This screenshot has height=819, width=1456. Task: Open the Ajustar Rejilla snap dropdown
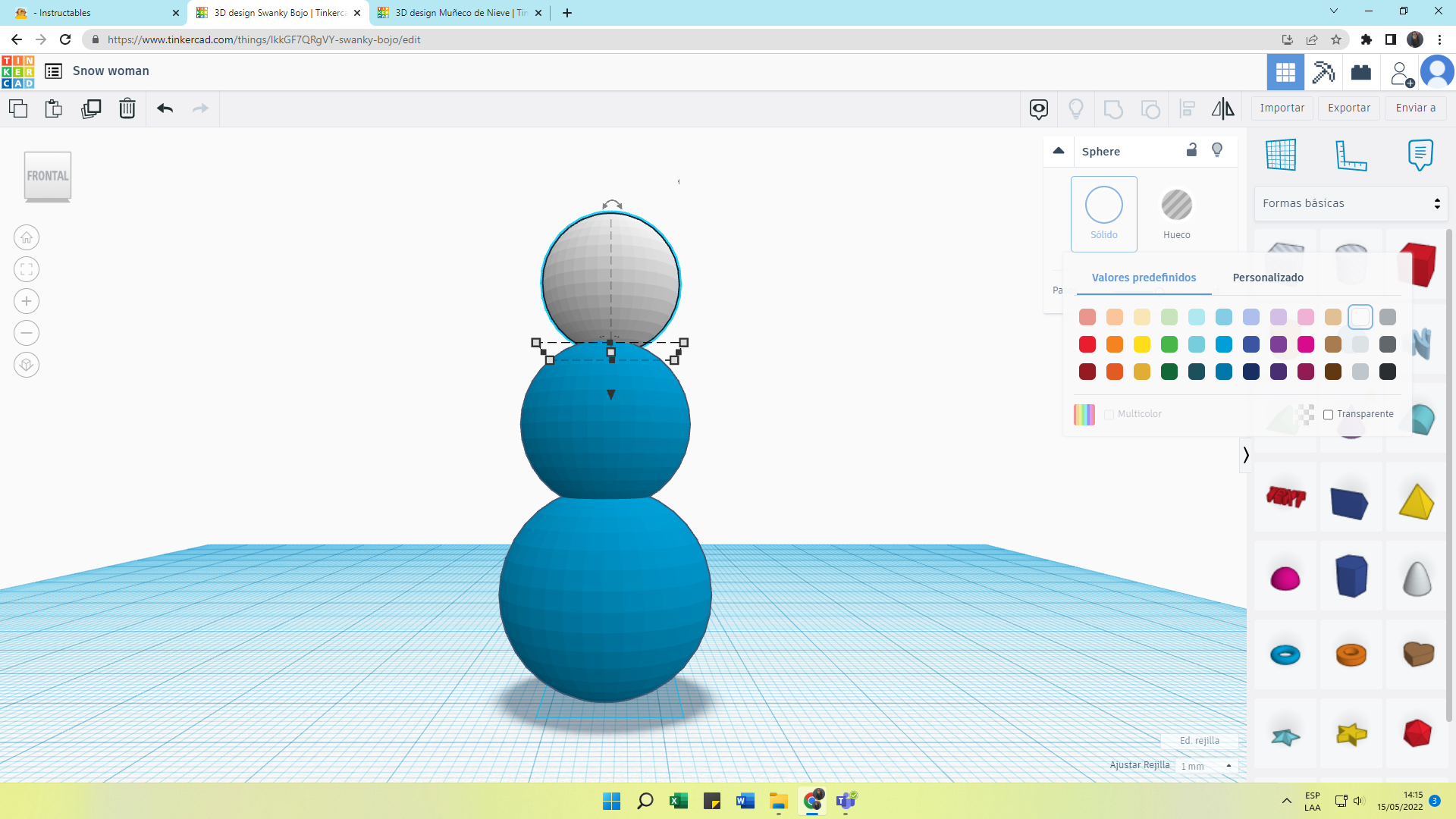(x=1207, y=766)
